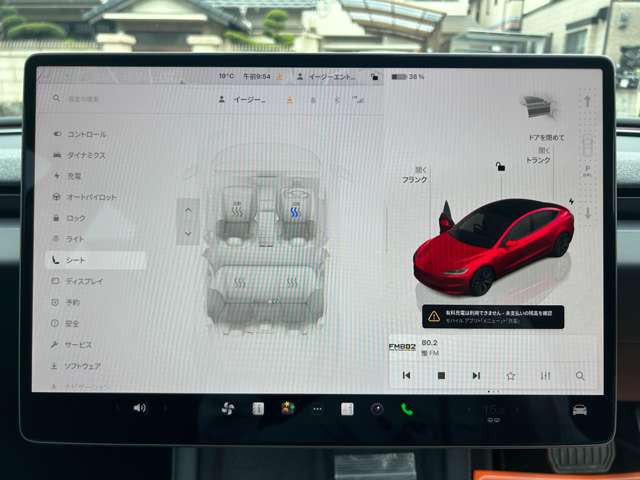This screenshot has height=480, width=640.
Task: Open the オートパイロット (Autopilot) settings
Action: click(84, 197)
